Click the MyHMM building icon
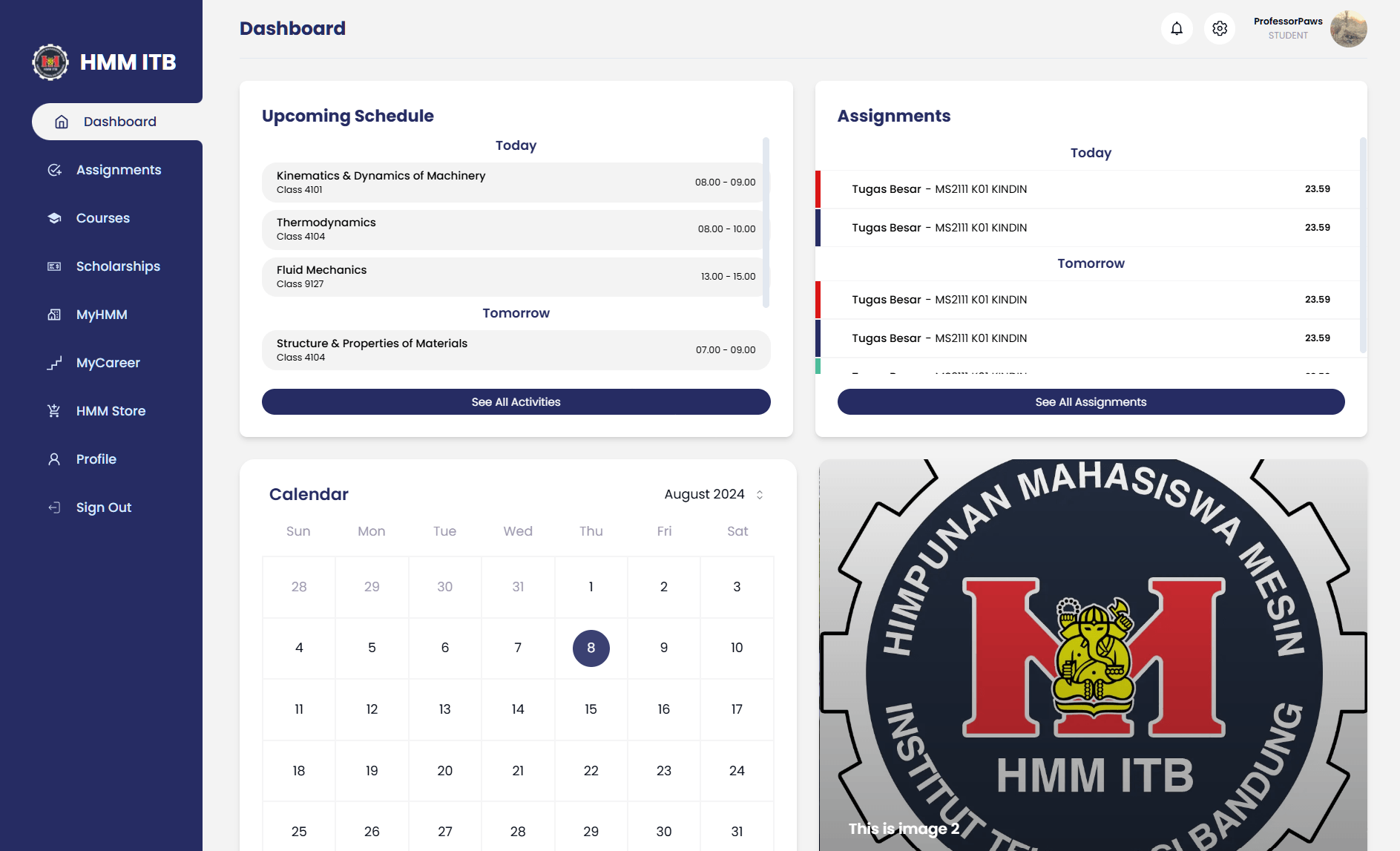The width and height of the screenshot is (1400, 851). (x=54, y=315)
